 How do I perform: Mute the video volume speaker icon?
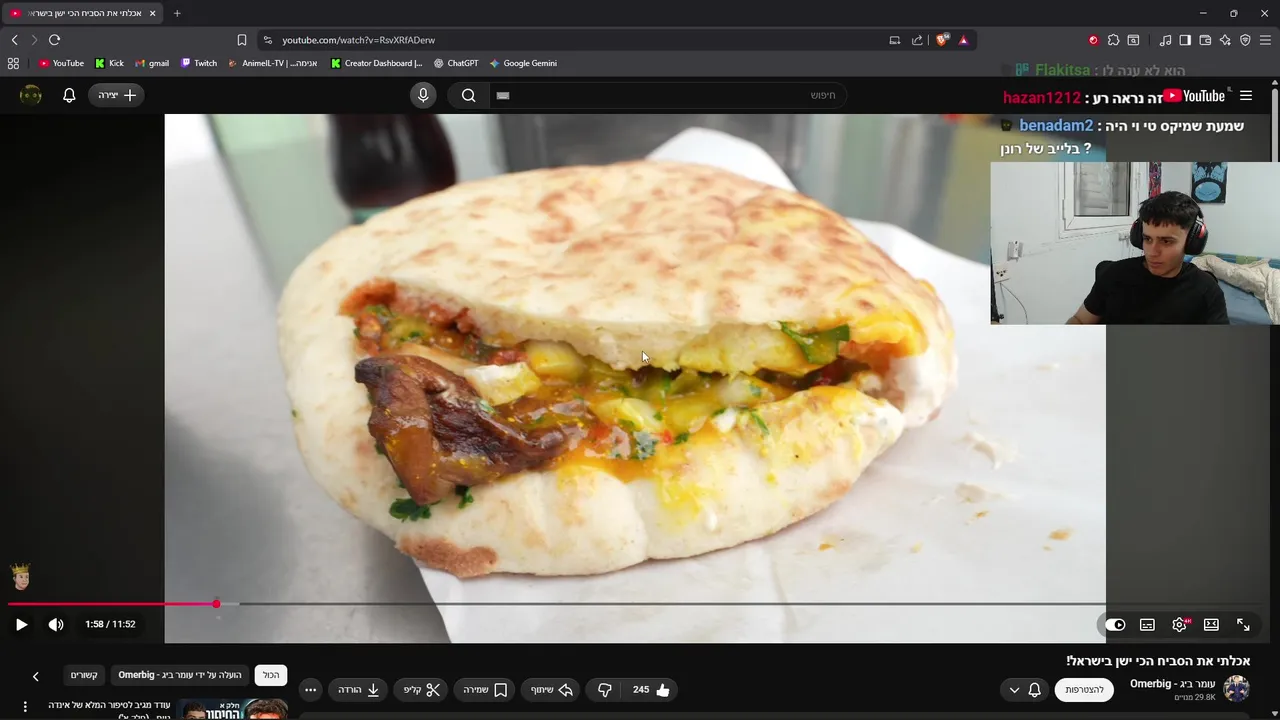pos(56,624)
